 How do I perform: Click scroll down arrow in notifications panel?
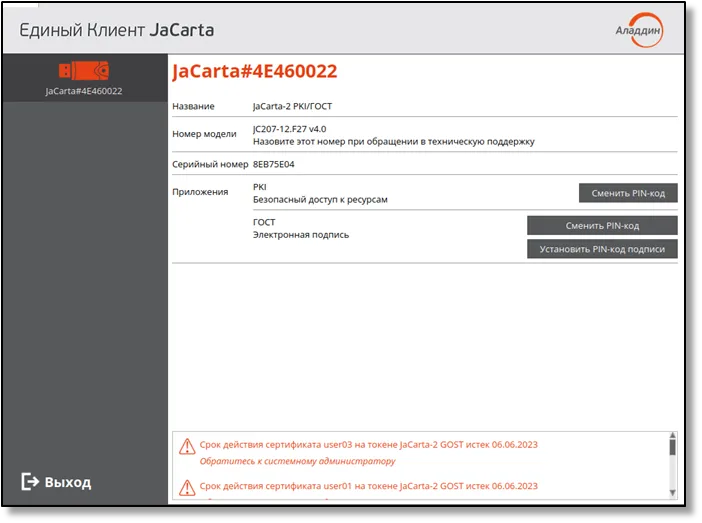(672, 493)
